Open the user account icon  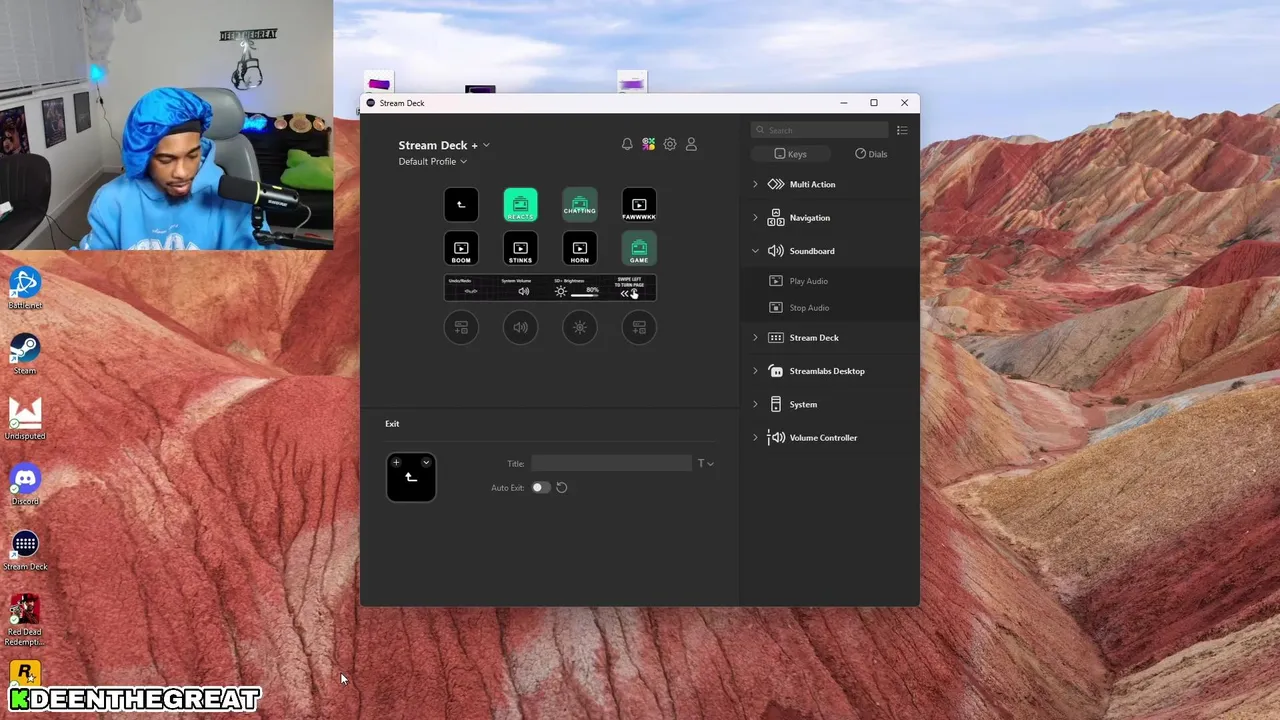tap(691, 144)
